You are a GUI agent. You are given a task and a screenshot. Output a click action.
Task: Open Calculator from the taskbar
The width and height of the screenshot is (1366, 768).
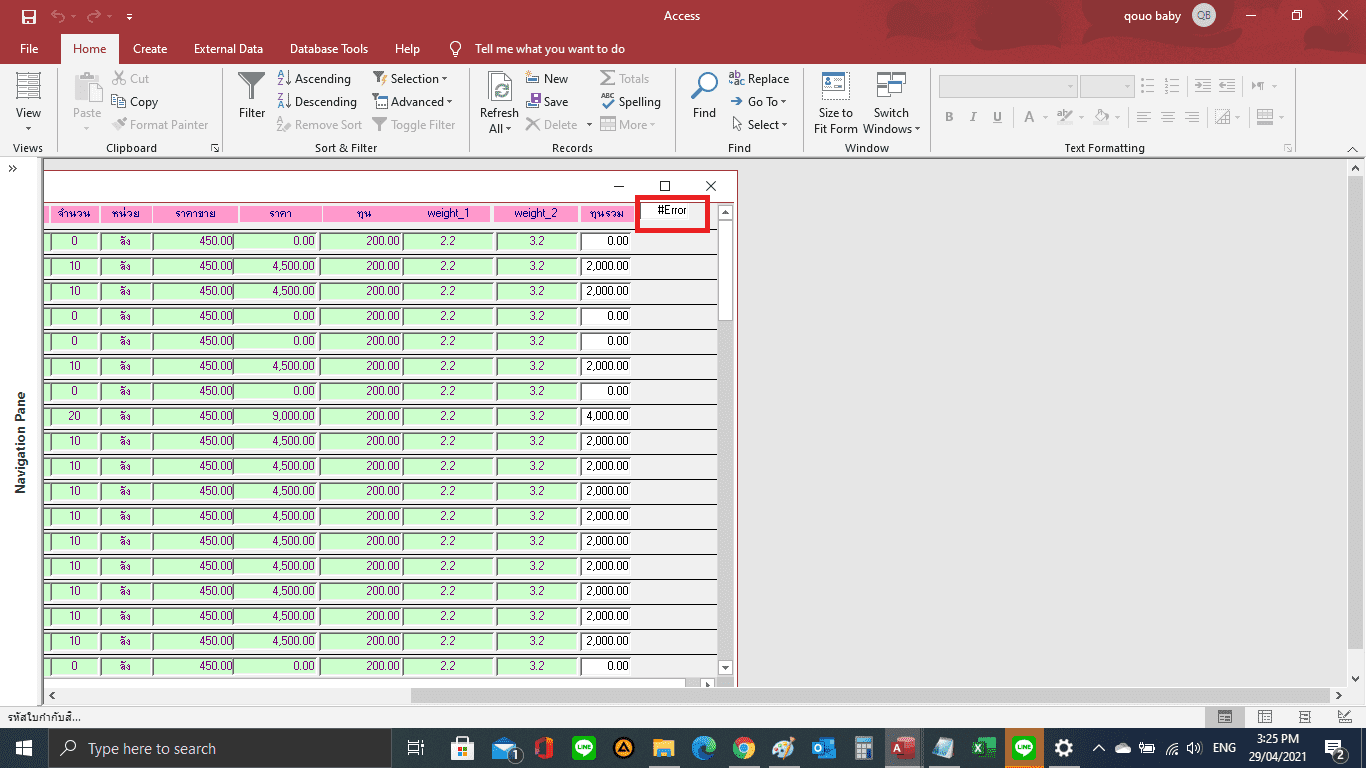(863, 748)
